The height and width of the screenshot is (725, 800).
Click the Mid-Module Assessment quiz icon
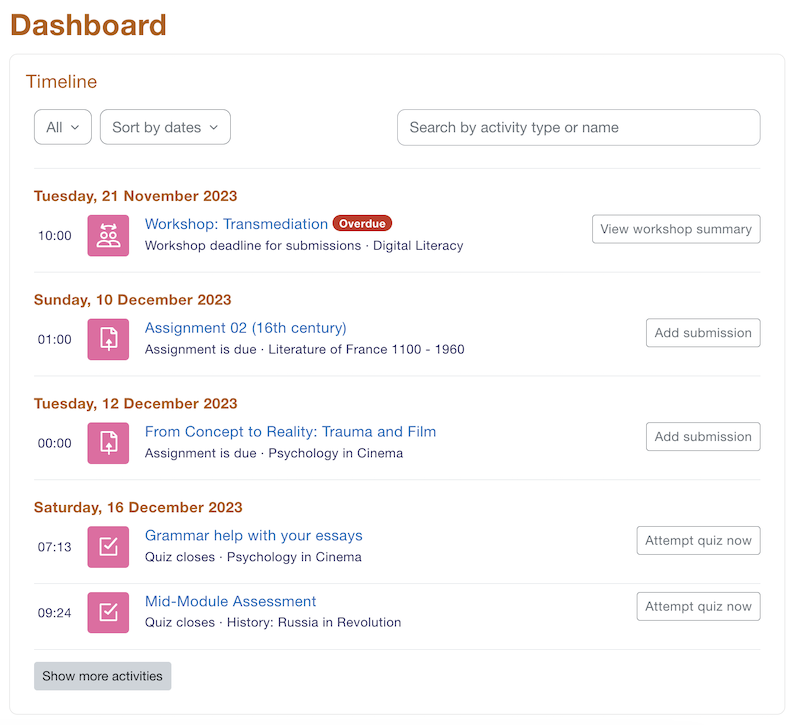[x=108, y=613]
